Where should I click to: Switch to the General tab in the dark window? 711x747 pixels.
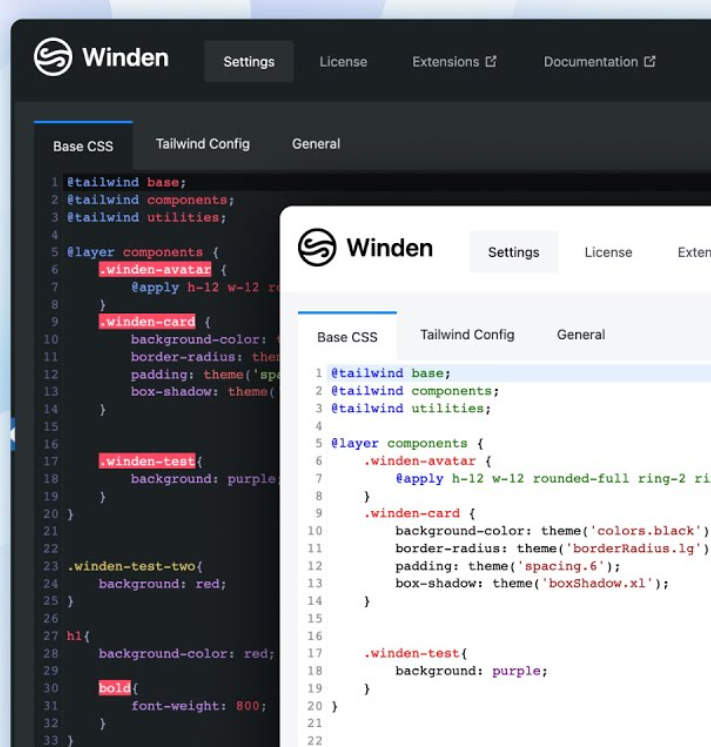[316, 144]
